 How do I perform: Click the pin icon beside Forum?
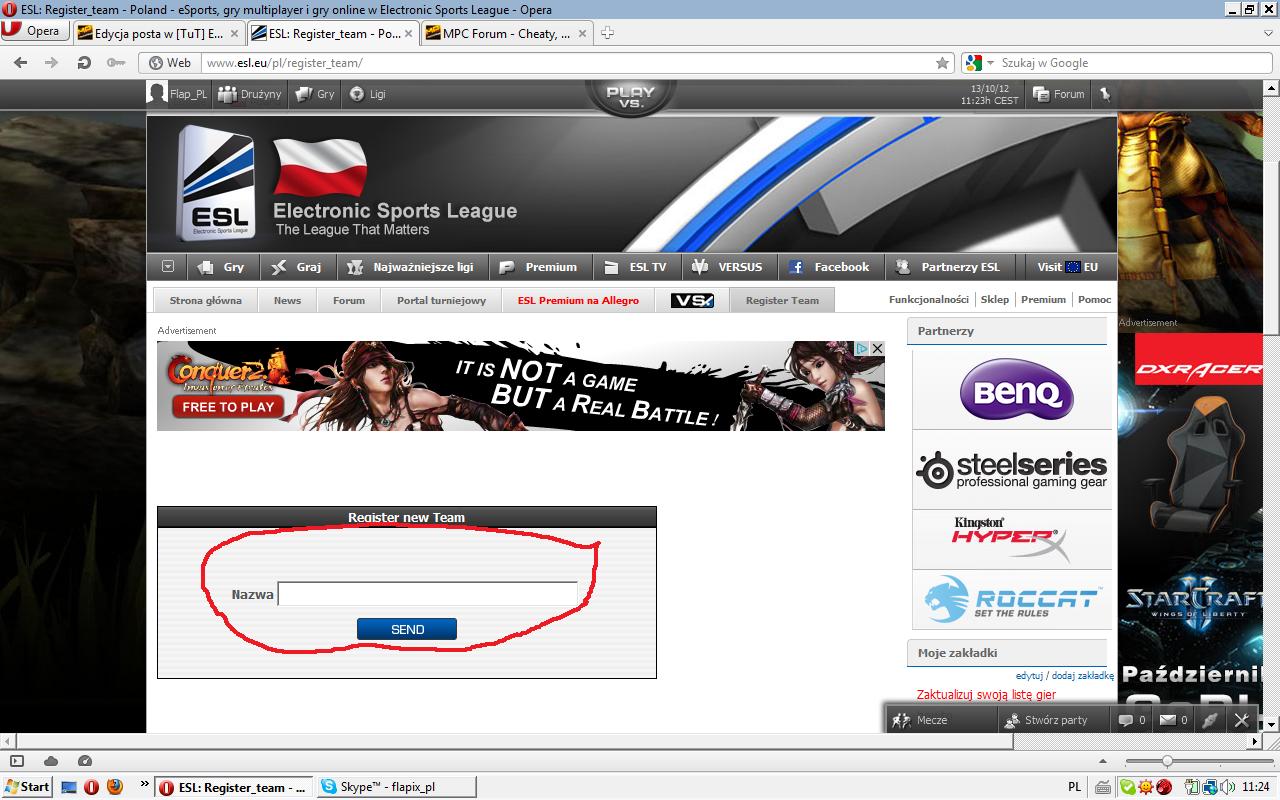[x=1105, y=94]
